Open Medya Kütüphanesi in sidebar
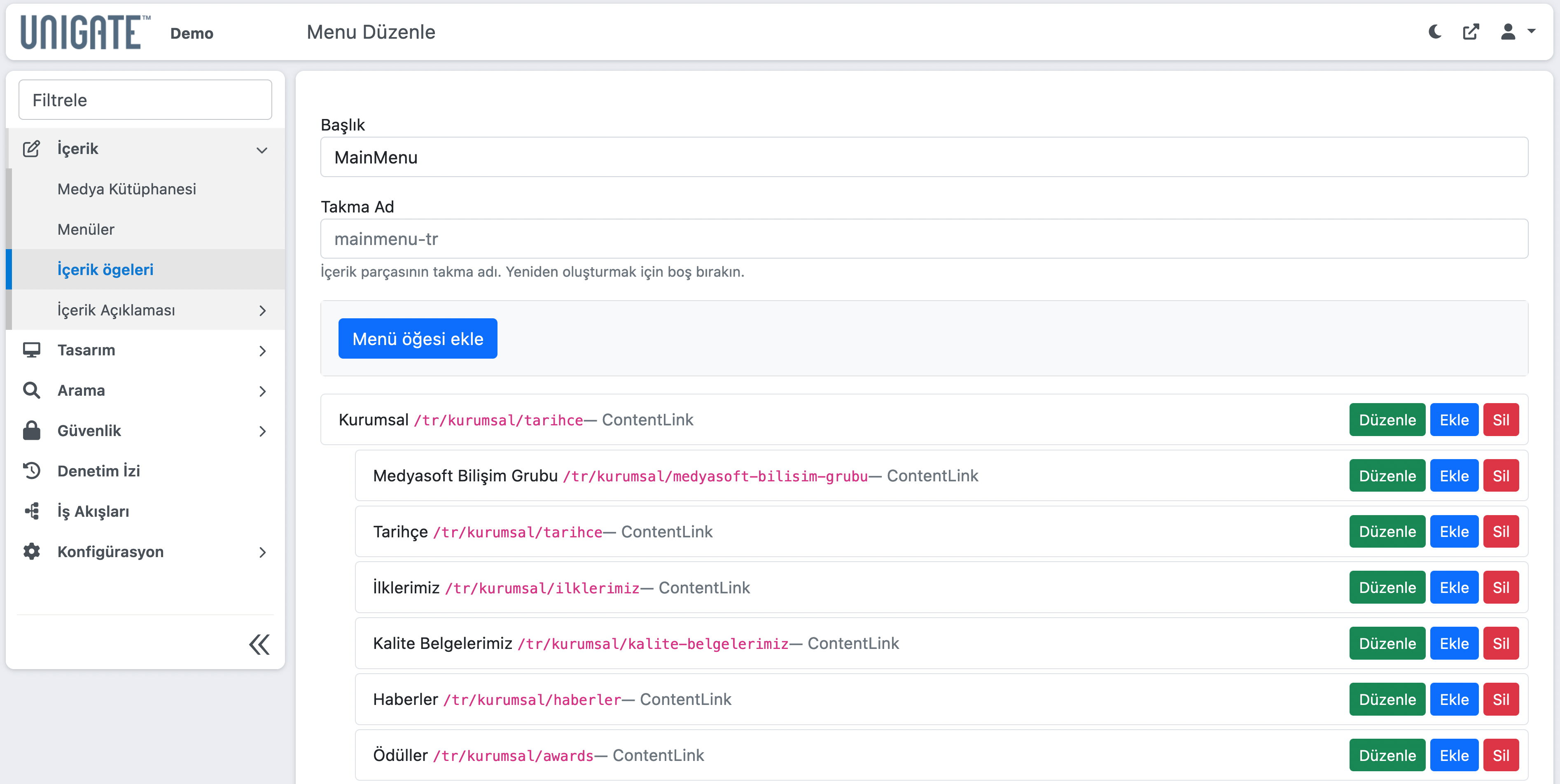Viewport: 1560px width, 784px height. point(126,189)
